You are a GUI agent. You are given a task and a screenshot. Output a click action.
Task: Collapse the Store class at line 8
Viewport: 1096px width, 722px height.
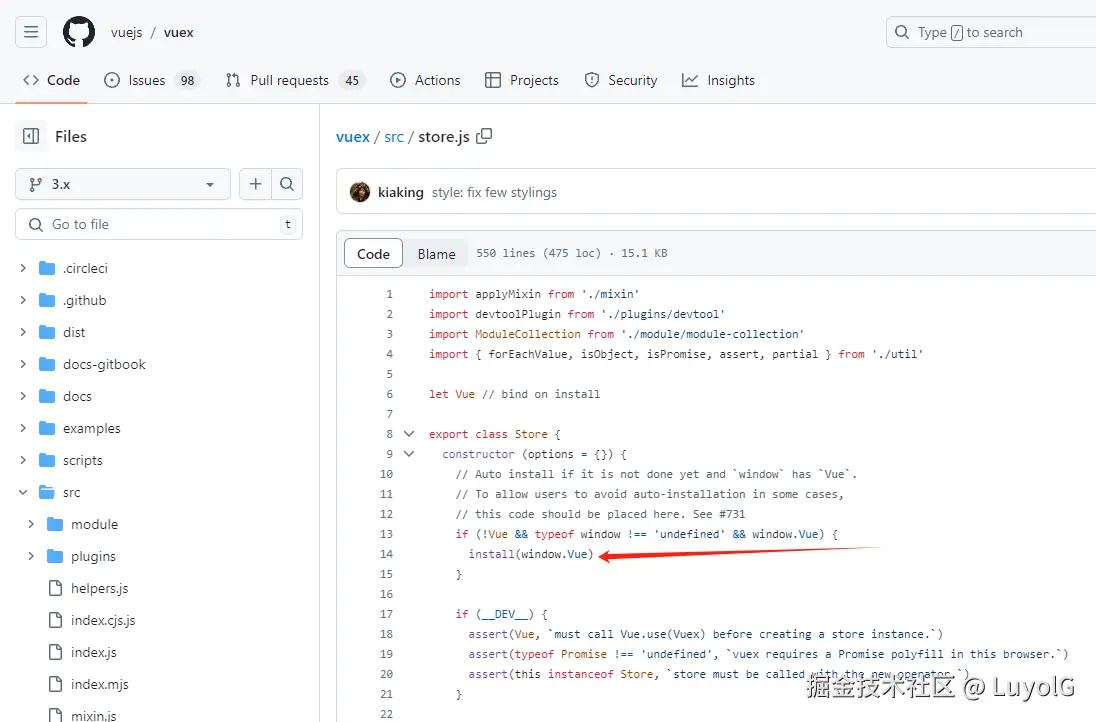point(410,434)
